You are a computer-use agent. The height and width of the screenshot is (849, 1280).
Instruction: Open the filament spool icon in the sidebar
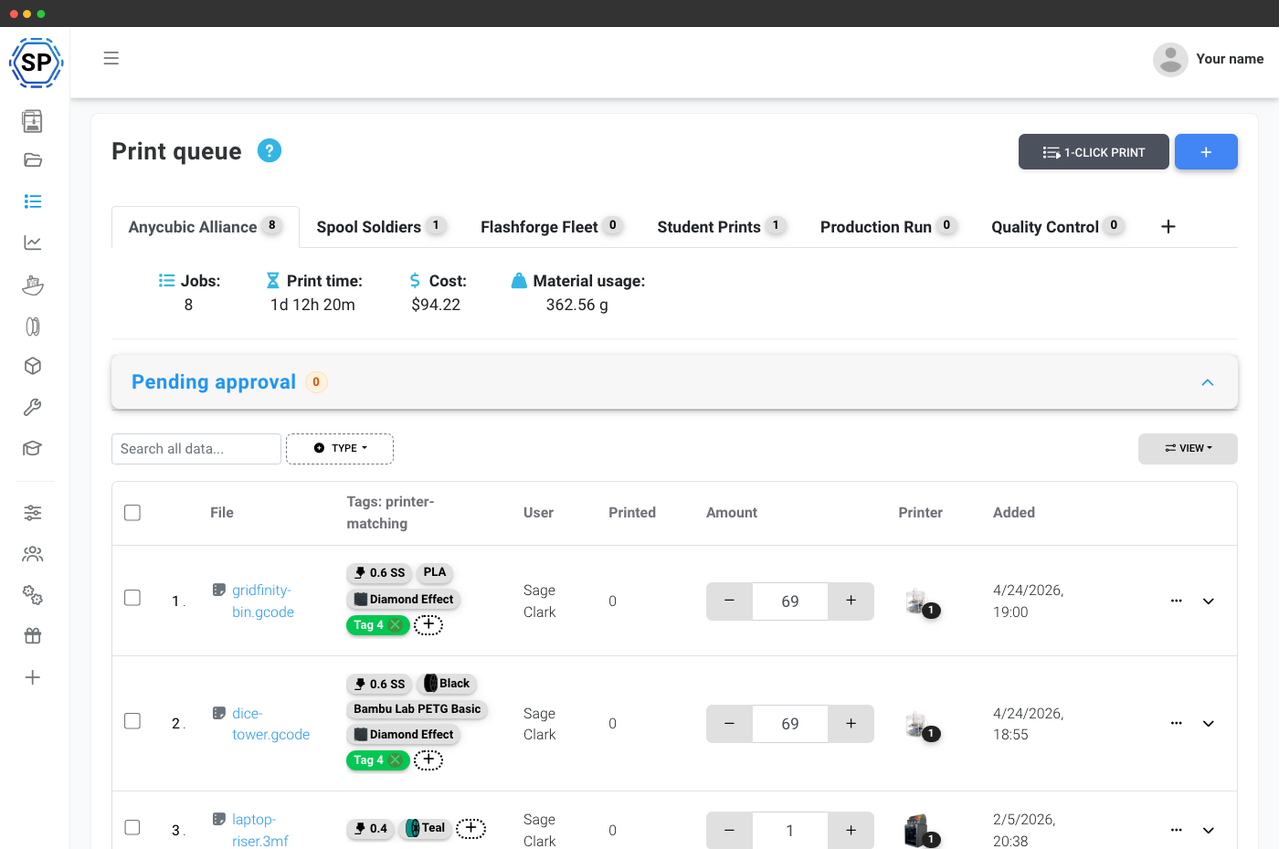(33, 326)
